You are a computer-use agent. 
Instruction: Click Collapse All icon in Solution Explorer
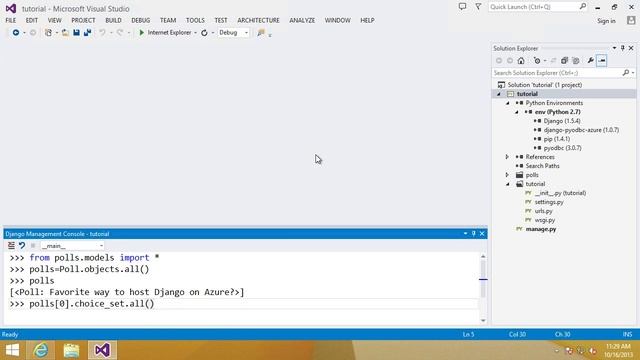pos(564,61)
